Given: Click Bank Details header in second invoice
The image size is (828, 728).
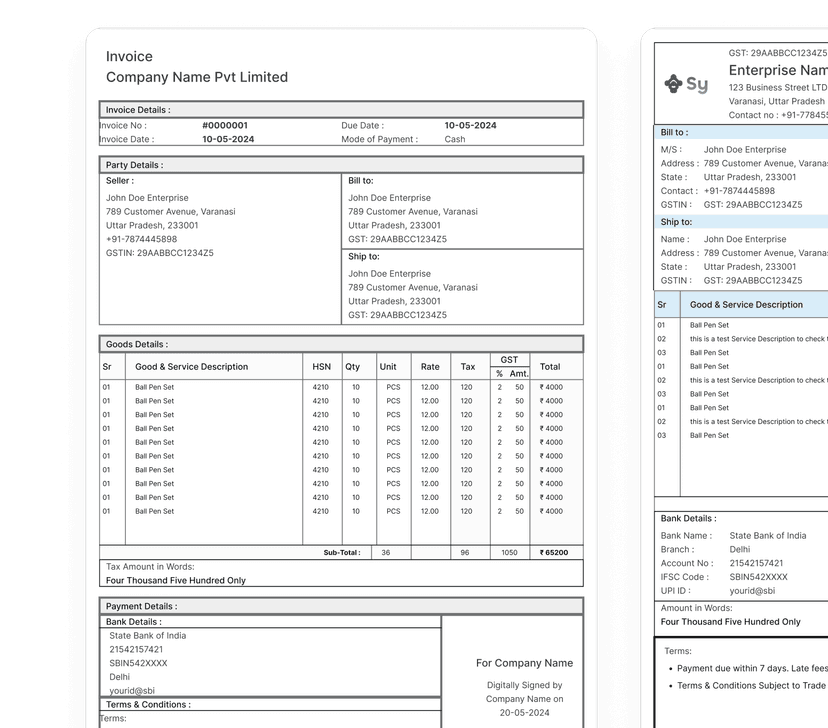Looking at the screenshot, I should 689,518.
